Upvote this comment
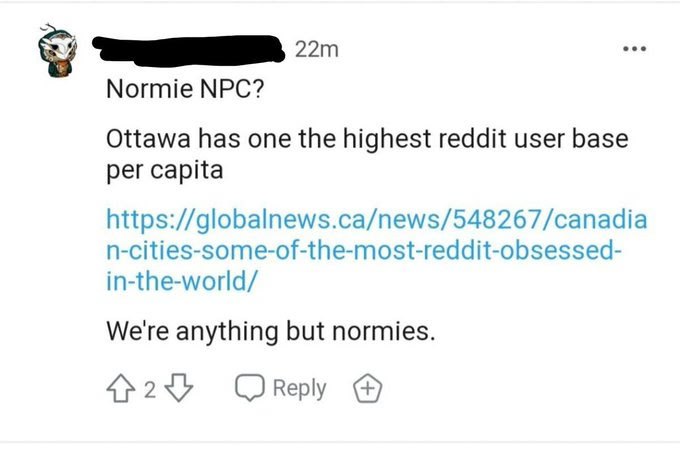Viewport: 680px width, 451px height. pos(120,388)
